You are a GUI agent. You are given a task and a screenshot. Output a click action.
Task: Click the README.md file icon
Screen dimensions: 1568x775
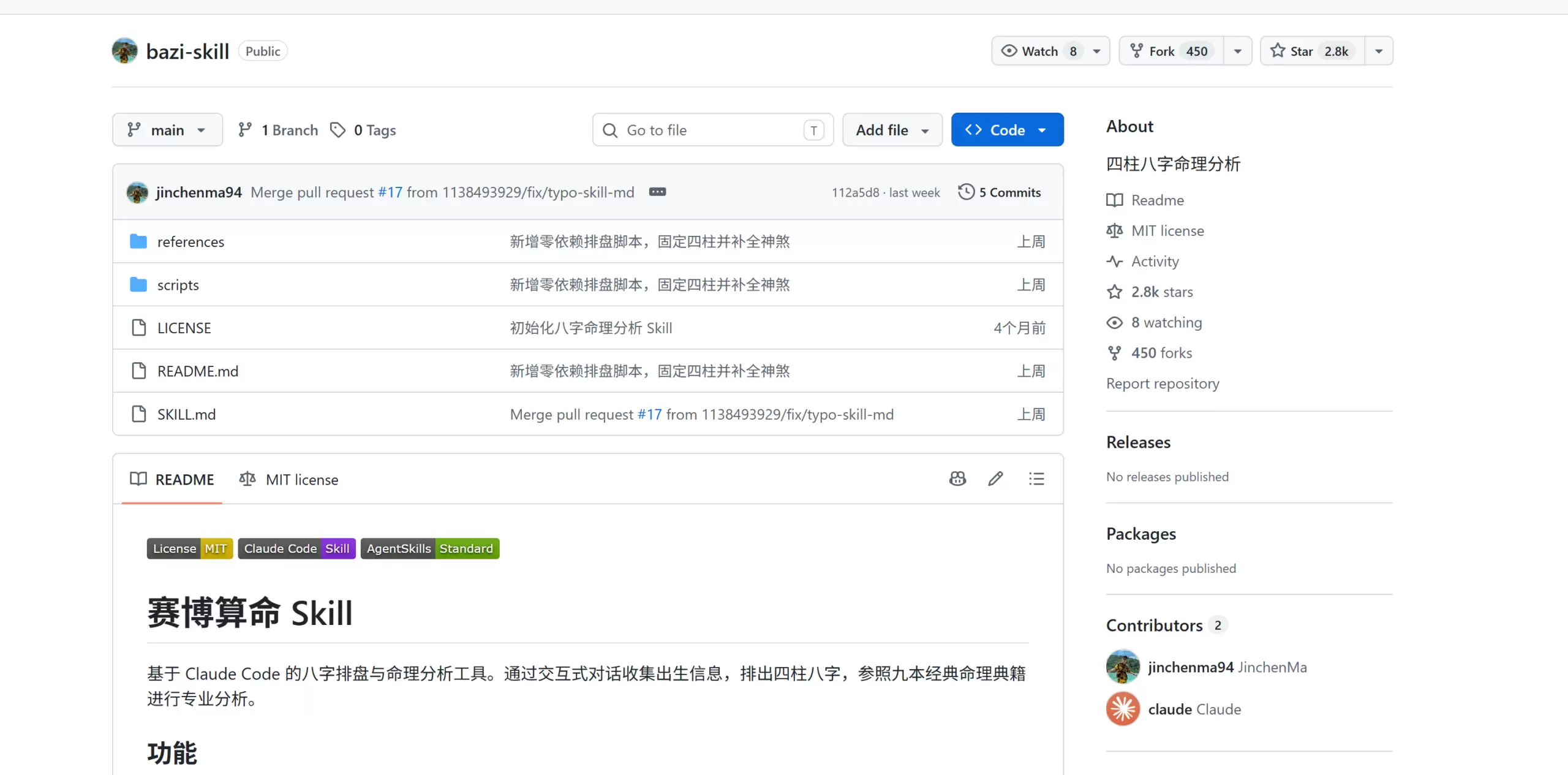(139, 371)
